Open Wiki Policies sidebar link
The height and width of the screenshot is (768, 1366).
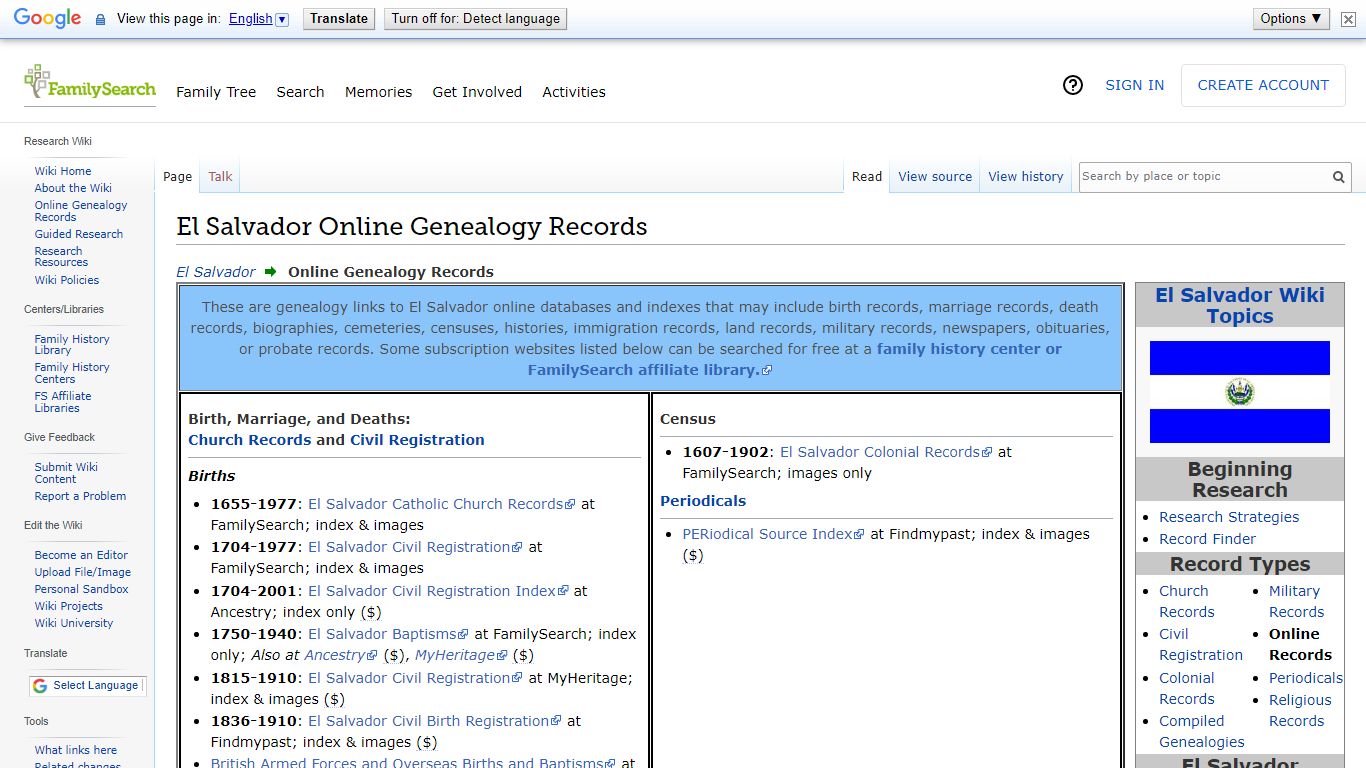pos(67,280)
